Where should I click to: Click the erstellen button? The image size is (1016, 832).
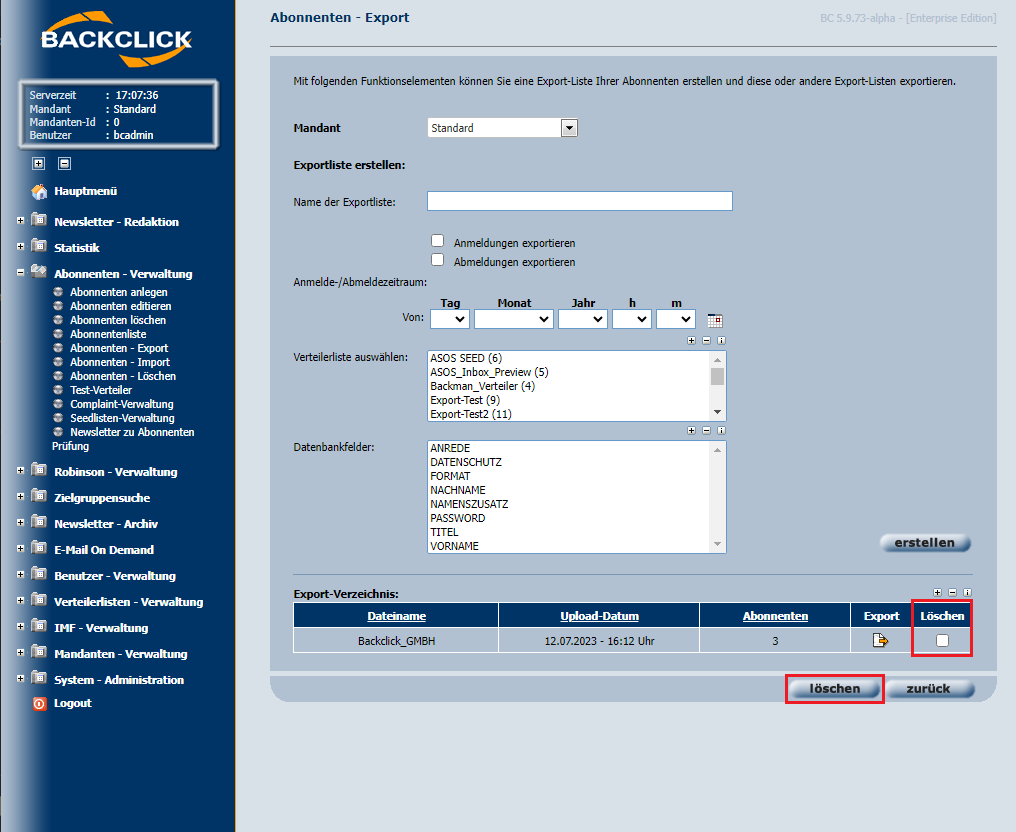[925, 542]
